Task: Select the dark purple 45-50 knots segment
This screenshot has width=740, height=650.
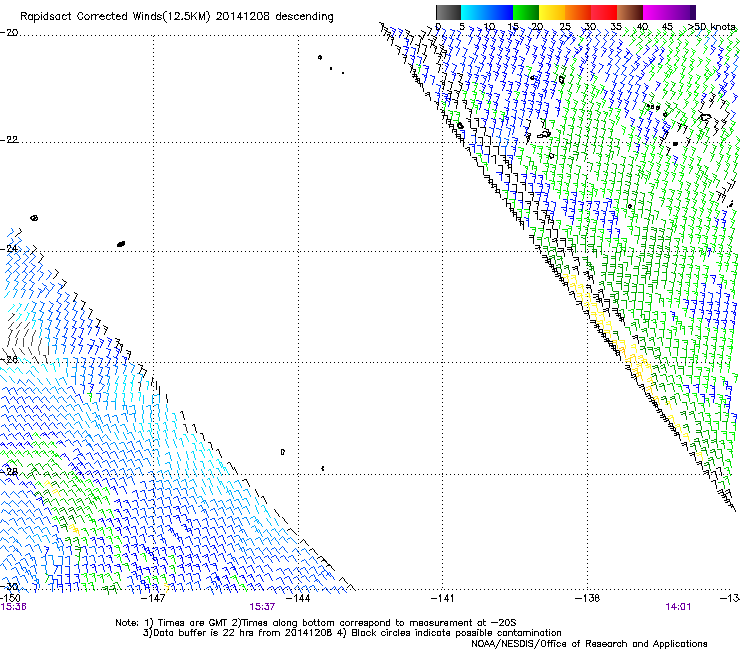Action: 682,12
